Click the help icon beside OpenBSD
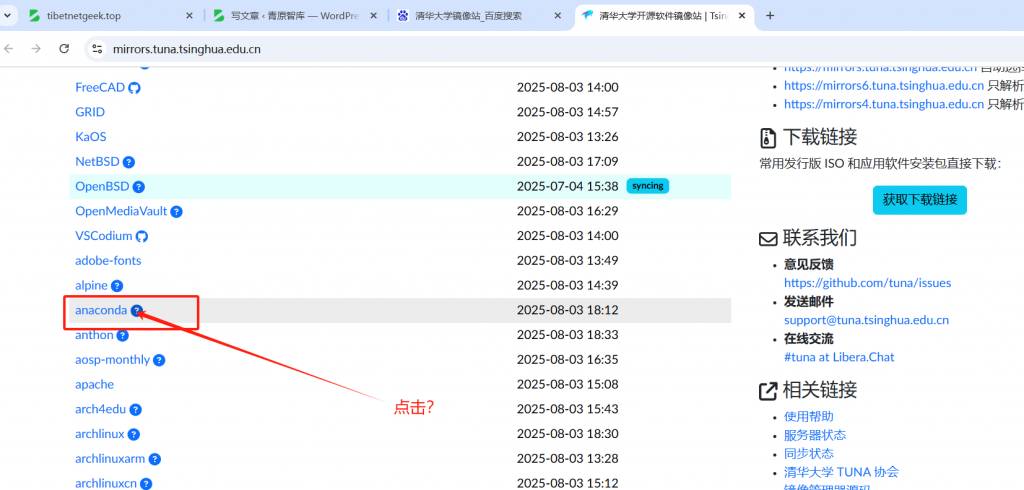This screenshot has width=1024, height=490. pos(138,187)
